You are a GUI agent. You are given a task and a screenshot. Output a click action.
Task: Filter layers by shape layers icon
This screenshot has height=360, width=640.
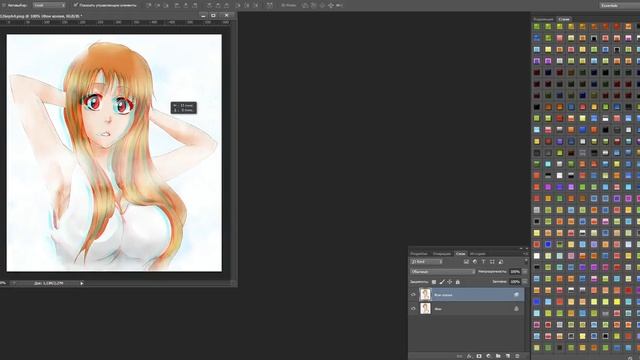coord(492,262)
